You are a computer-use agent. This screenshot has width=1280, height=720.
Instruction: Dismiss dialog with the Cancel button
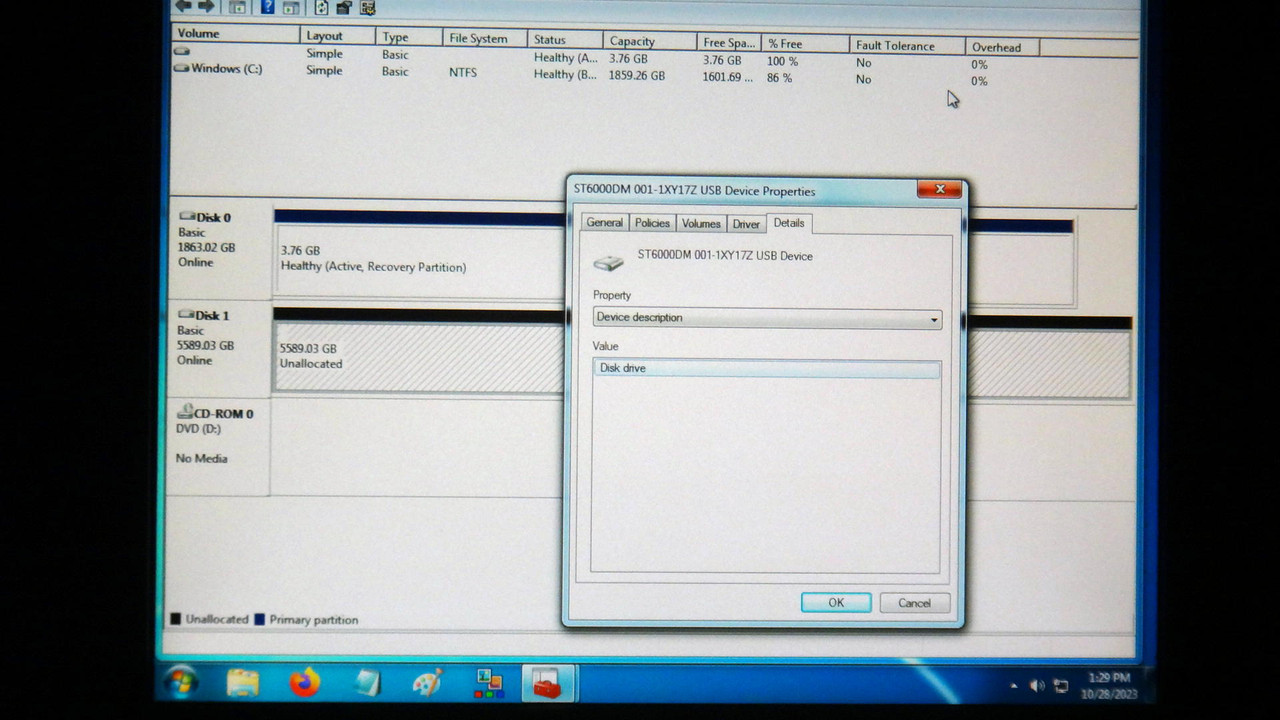coord(914,603)
